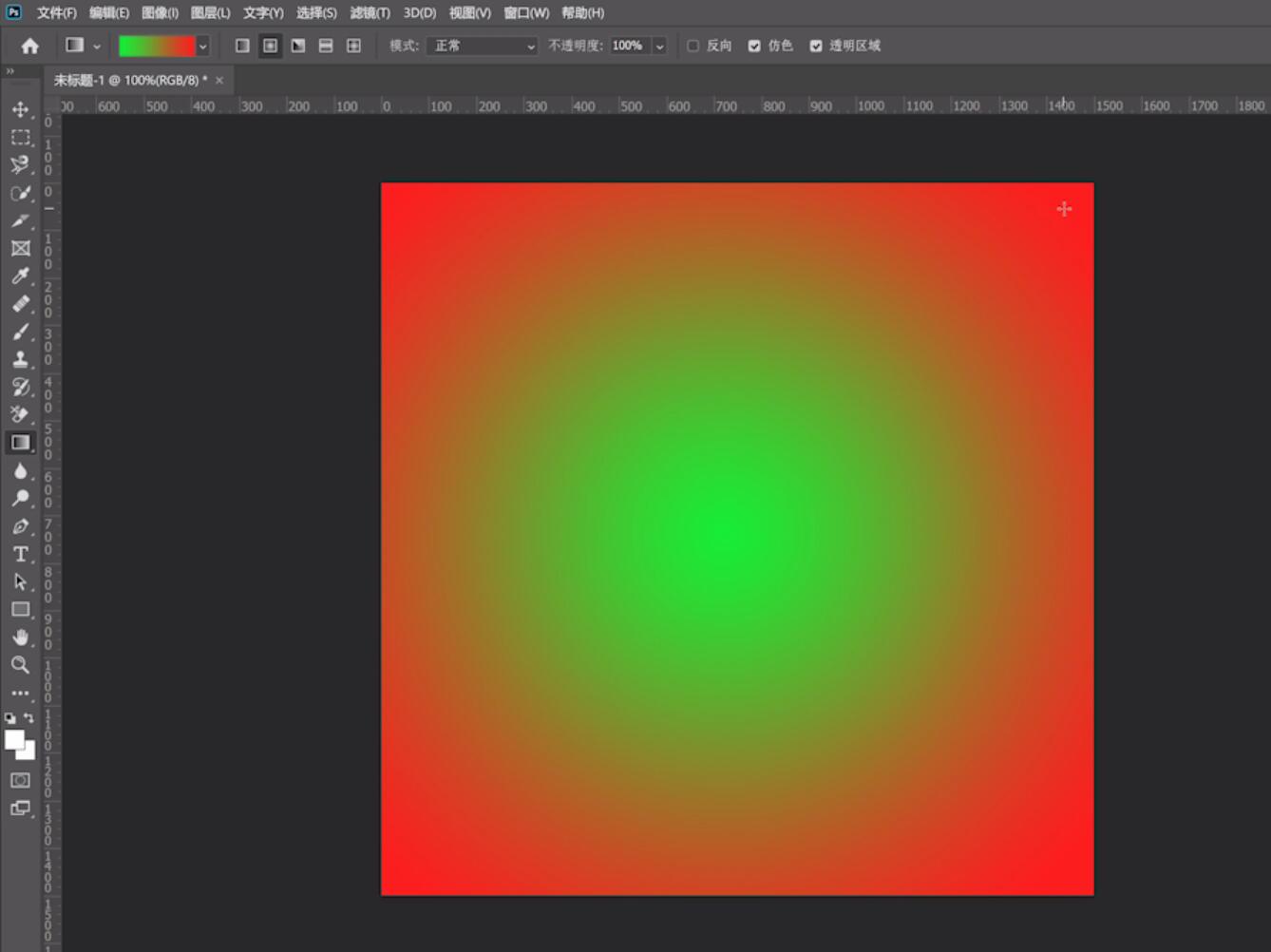Open the 文件(F) menu
This screenshot has height=952, width=1271.
click(x=56, y=12)
